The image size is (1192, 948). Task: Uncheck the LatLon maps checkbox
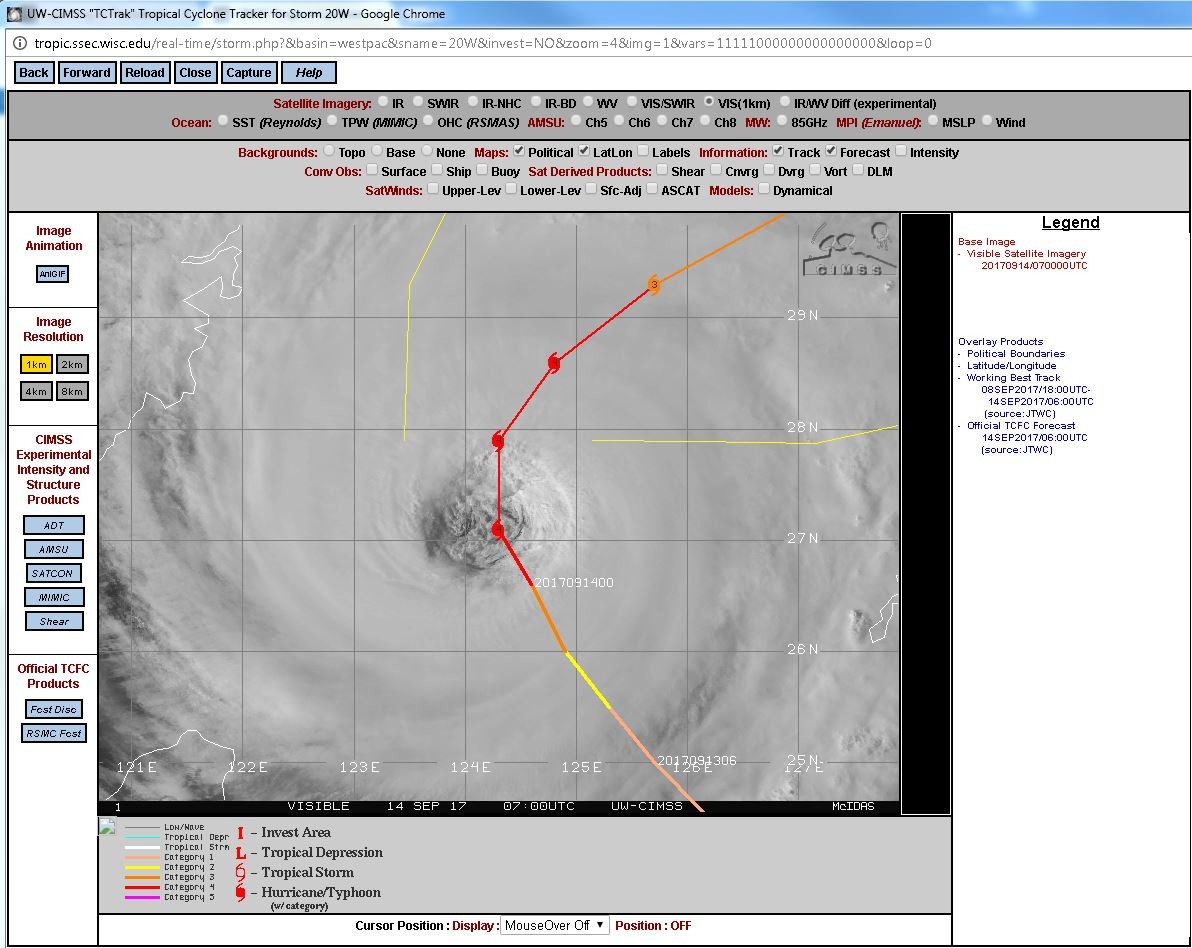(584, 151)
